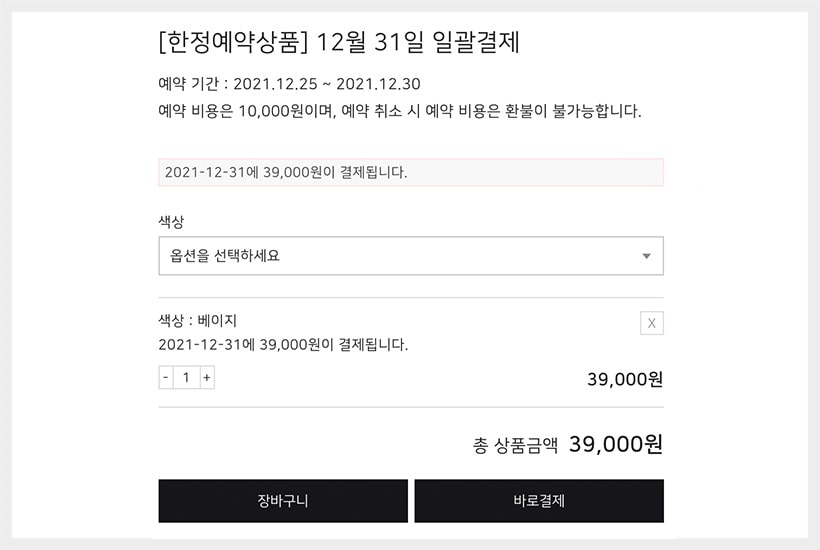Viewport: 820px width, 550px height.
Task: Click the 39,000원 price beside the quantity
Action: 624,380
